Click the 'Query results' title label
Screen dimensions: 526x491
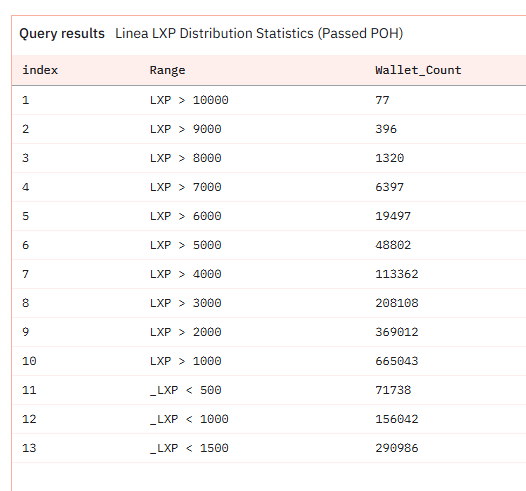[62, 34]
